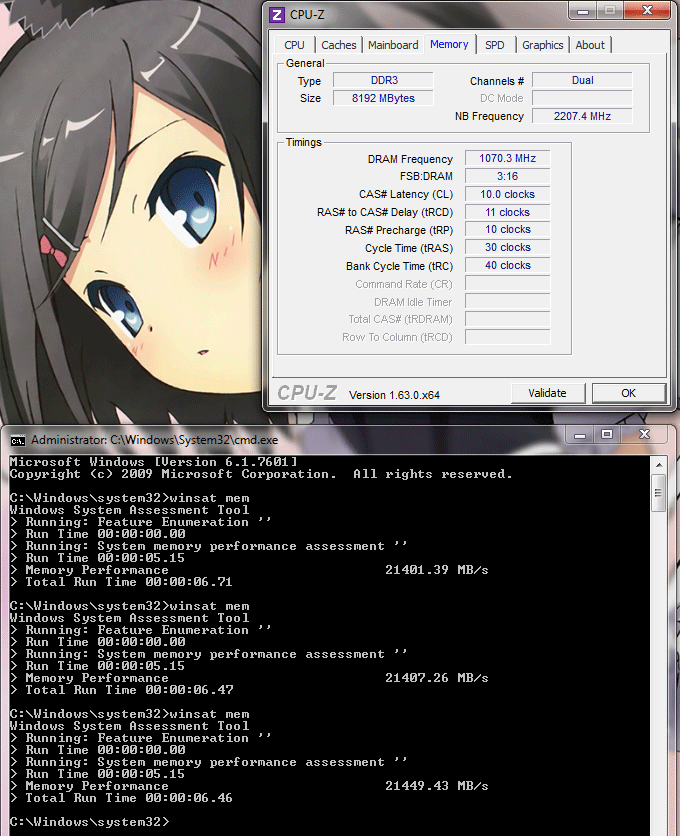Click the Channels # field showing Dual
The height and width of the screenshot is (836, 680).
point(582,81)
